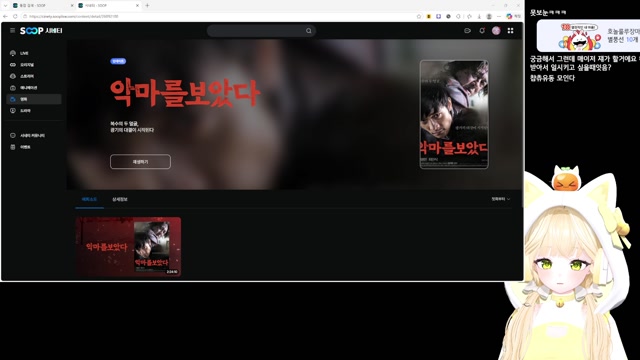The width and height of the screenshot is (640, 360).
Task: Close the first browser tab
Action: click(72, 5)
